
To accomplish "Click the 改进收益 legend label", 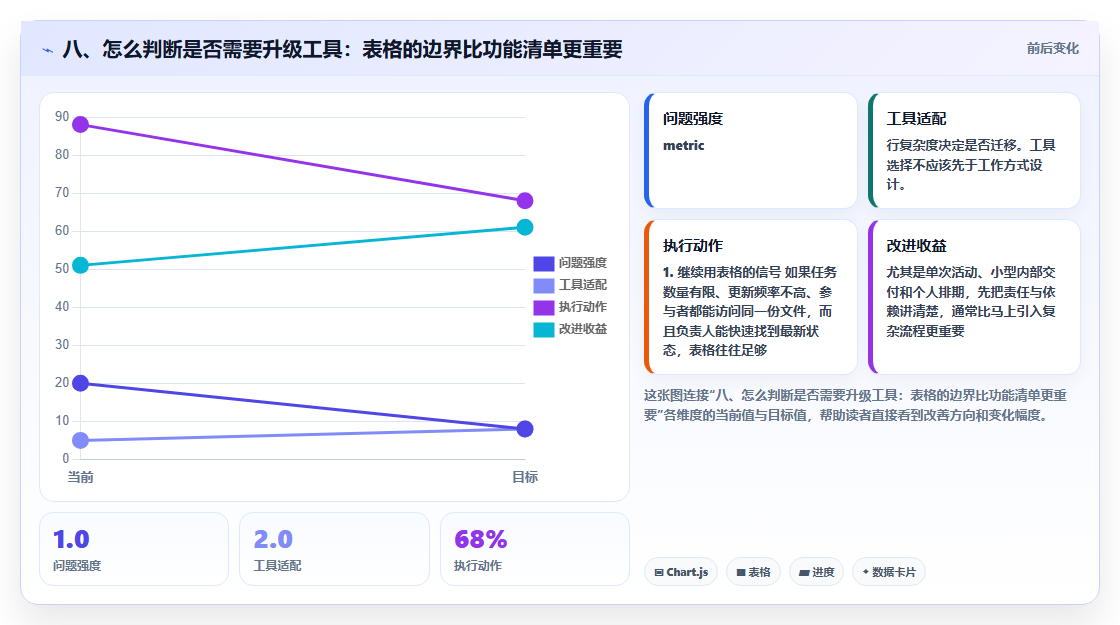I will pyautogui.click(x=583, y=329).
